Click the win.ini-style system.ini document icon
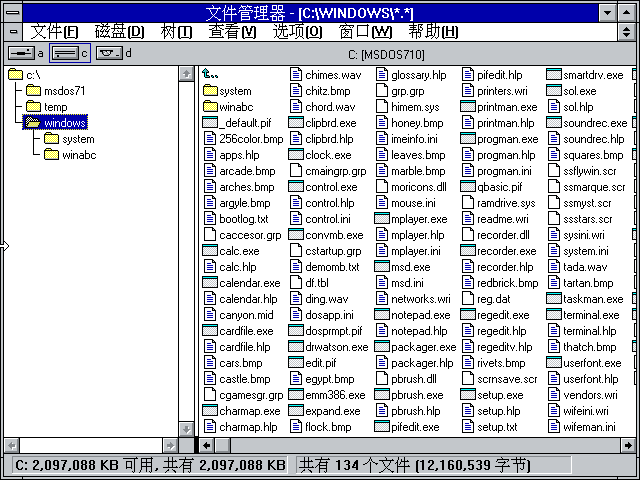 (x=554, y=251)
